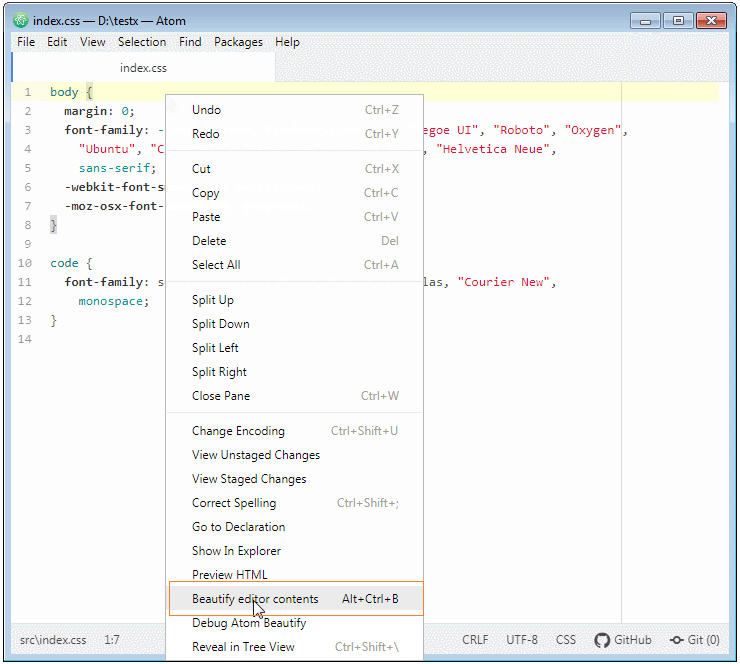This screenshot has height=664, width=740.
Task: Open the Git (0) status panel
Action: [x=694, y=640]
